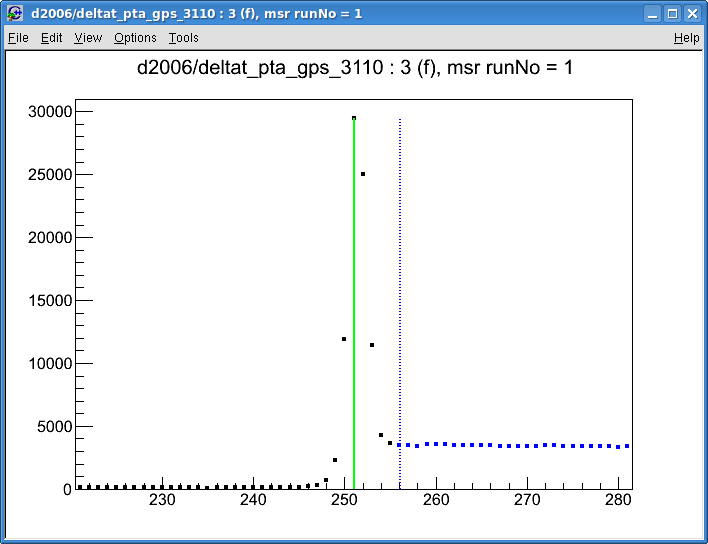The width and height of the screenshot is (708, 544).
Task: Open the Tools menu
Action: 183,38
